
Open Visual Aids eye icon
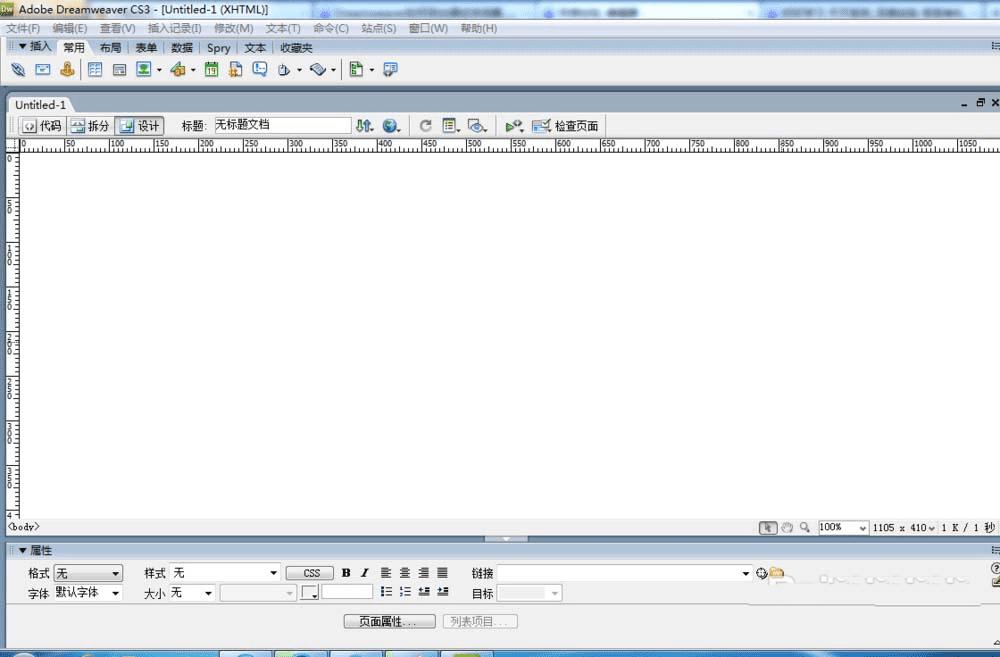coord(476,126)
